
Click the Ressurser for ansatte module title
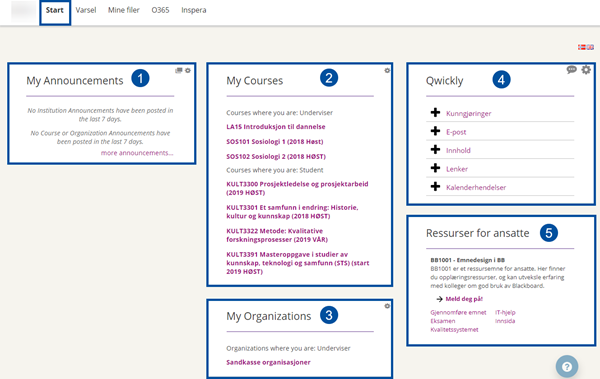(x=478, y=233)
